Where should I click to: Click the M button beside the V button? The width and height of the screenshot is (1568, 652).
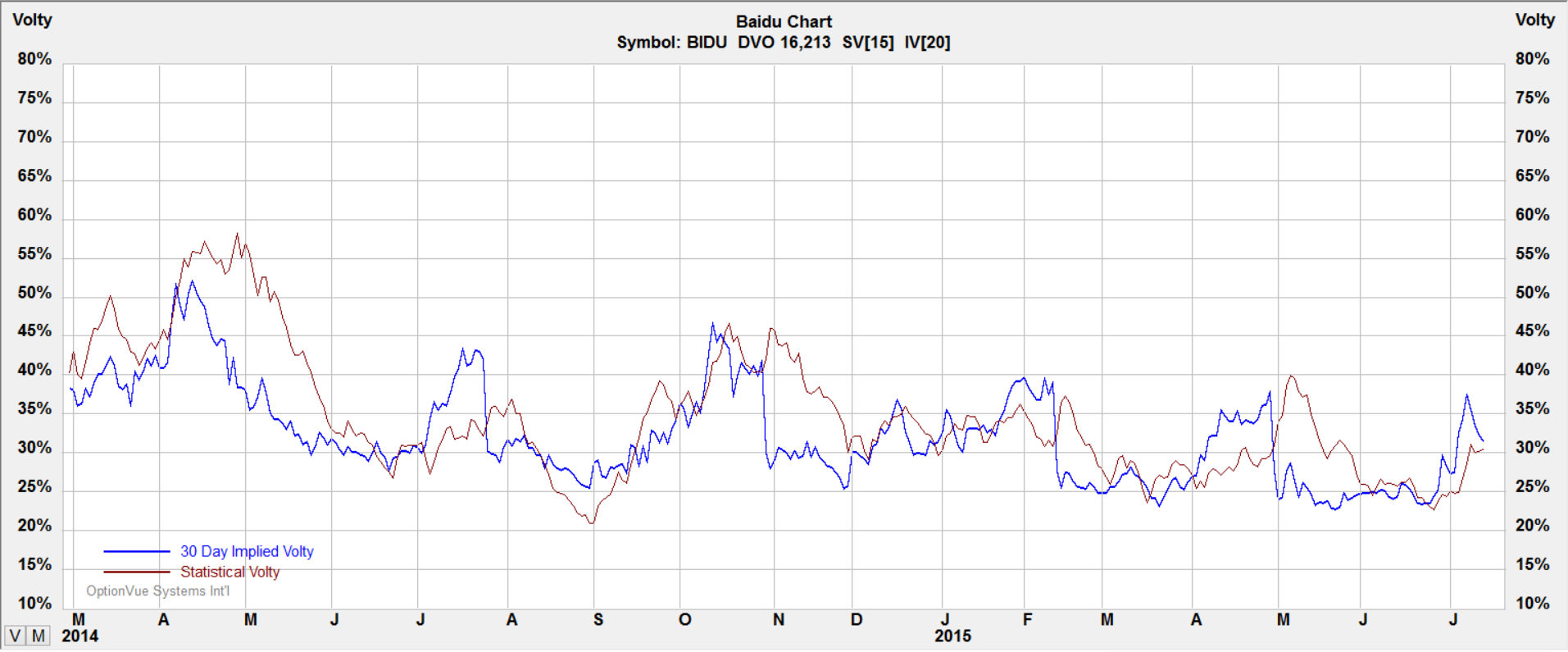point(39,636)
